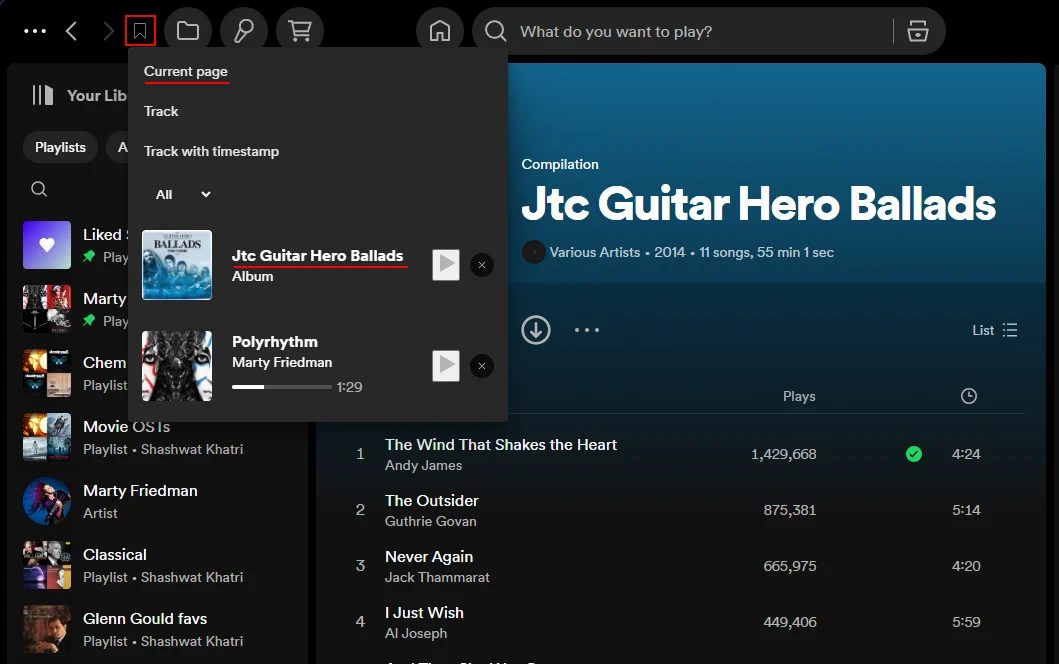Go to Home via house icon
This screenshot has height=664, width=1059.
439,31
